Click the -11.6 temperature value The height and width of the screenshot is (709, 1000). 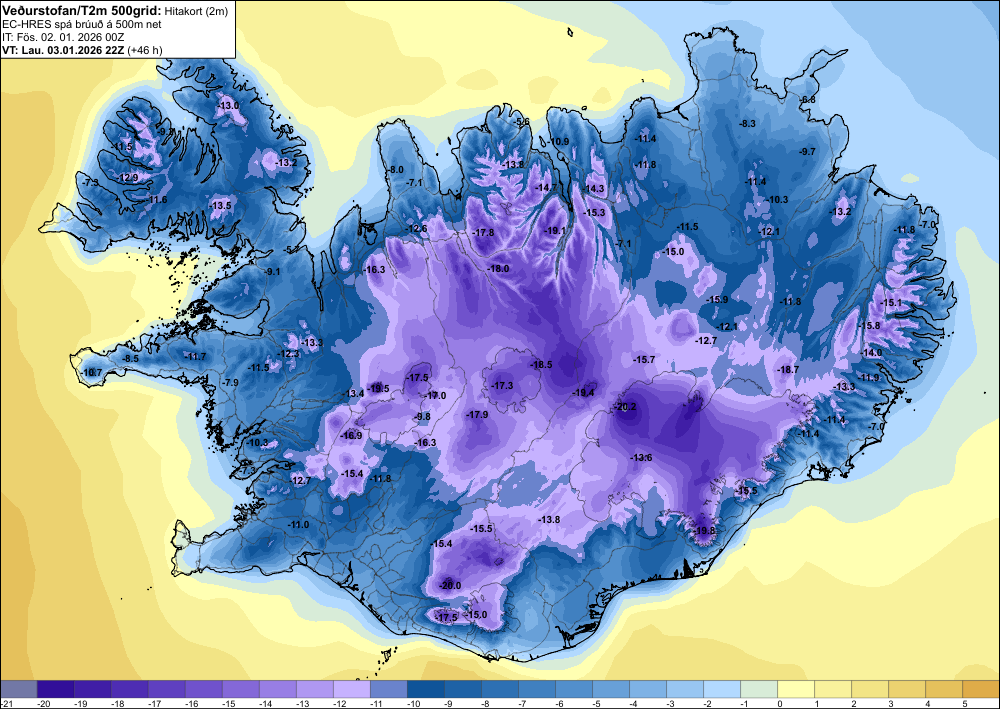click(156, 200)
